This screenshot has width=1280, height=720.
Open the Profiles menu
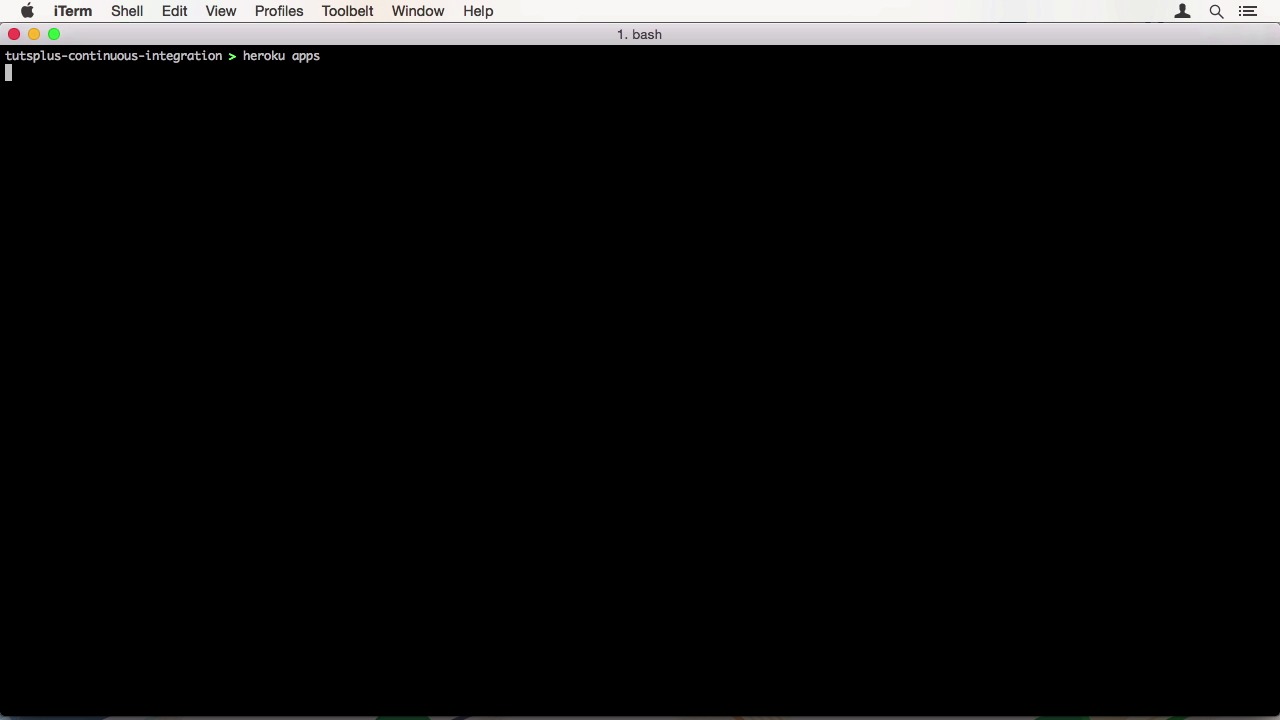(x=279, y=11)
